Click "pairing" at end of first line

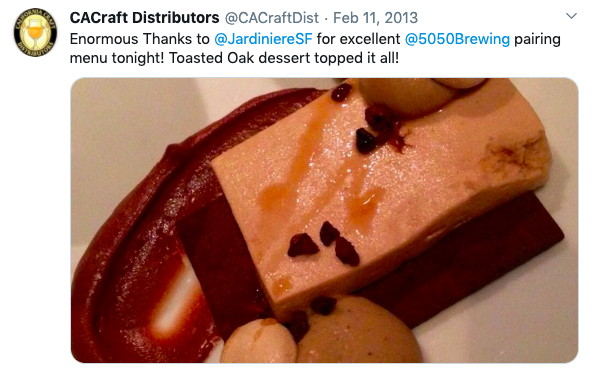point(537,40)
